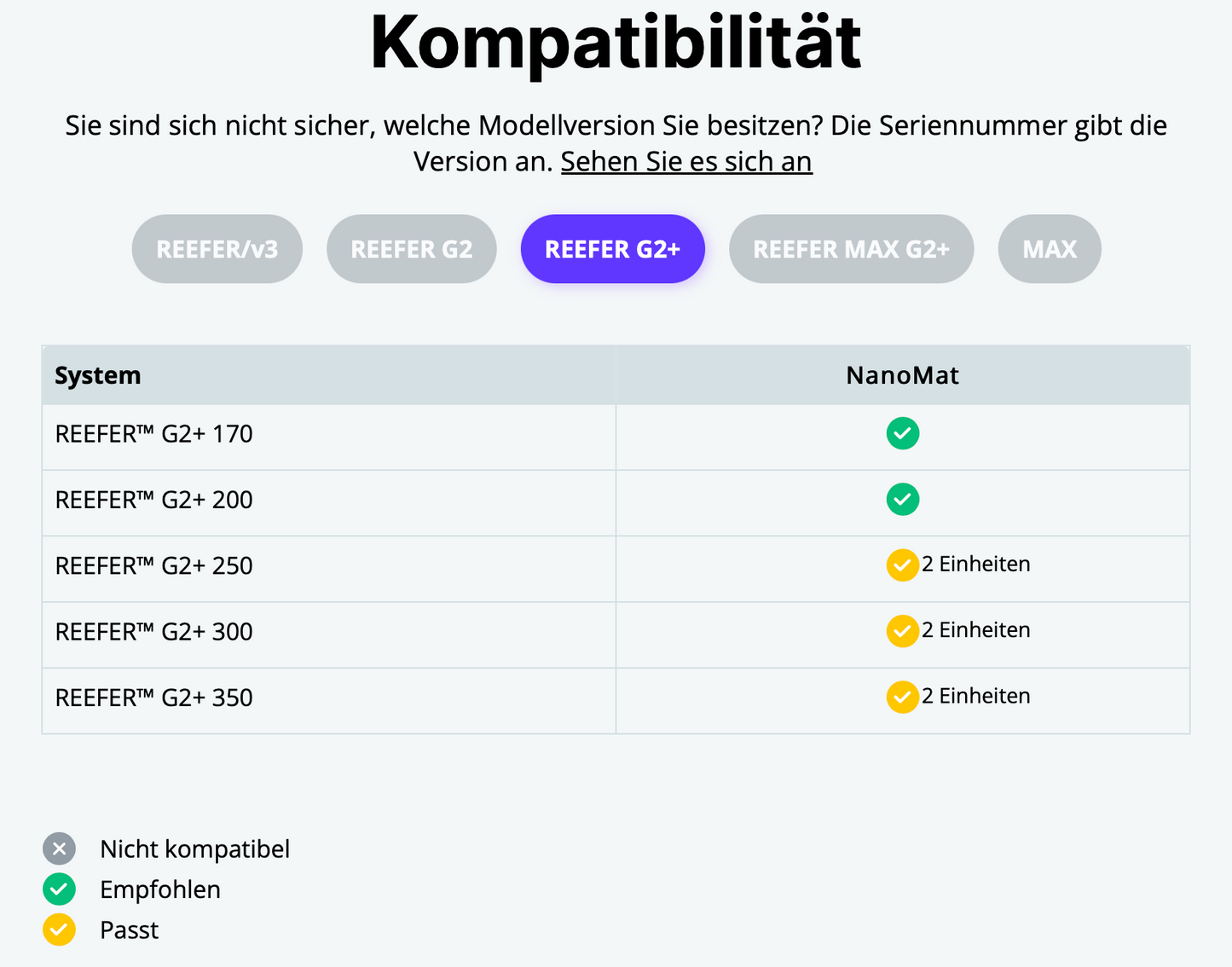Click yellow checkmark in G2+ 300 row

tap(902, 631)
